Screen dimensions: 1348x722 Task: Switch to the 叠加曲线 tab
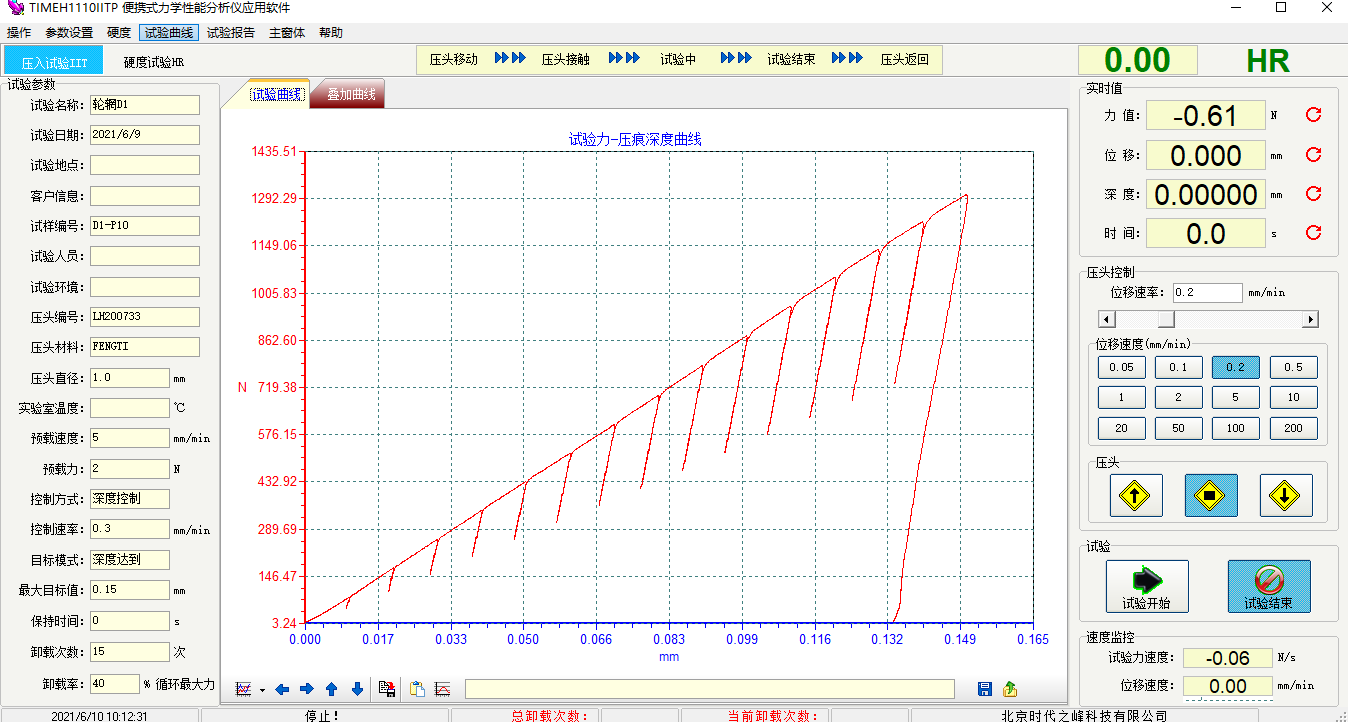pyautogui.click(x=351, y=95)
